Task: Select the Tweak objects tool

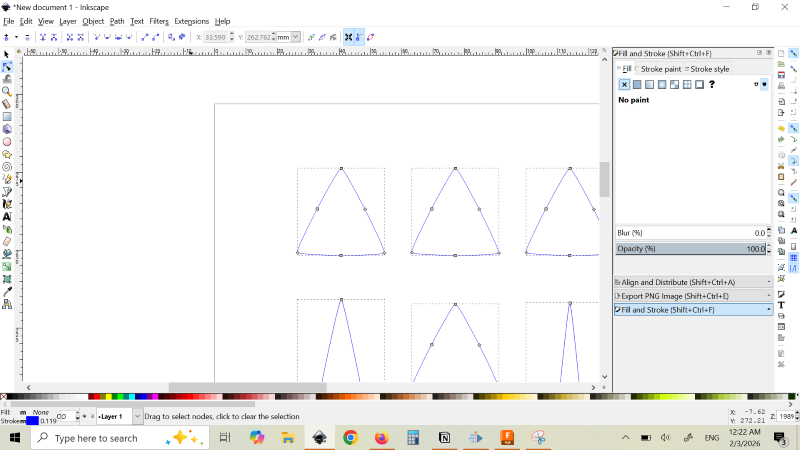Action: [7, 79]
